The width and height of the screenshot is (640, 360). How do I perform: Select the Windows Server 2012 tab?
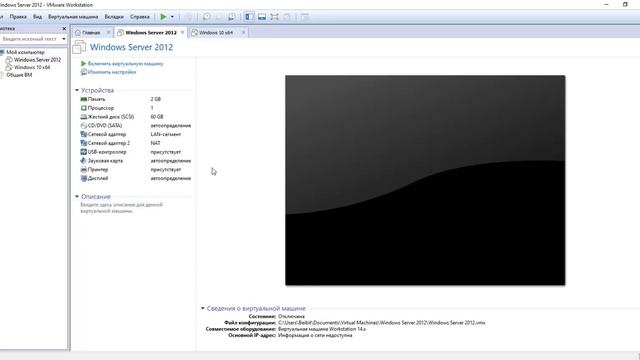151,32
